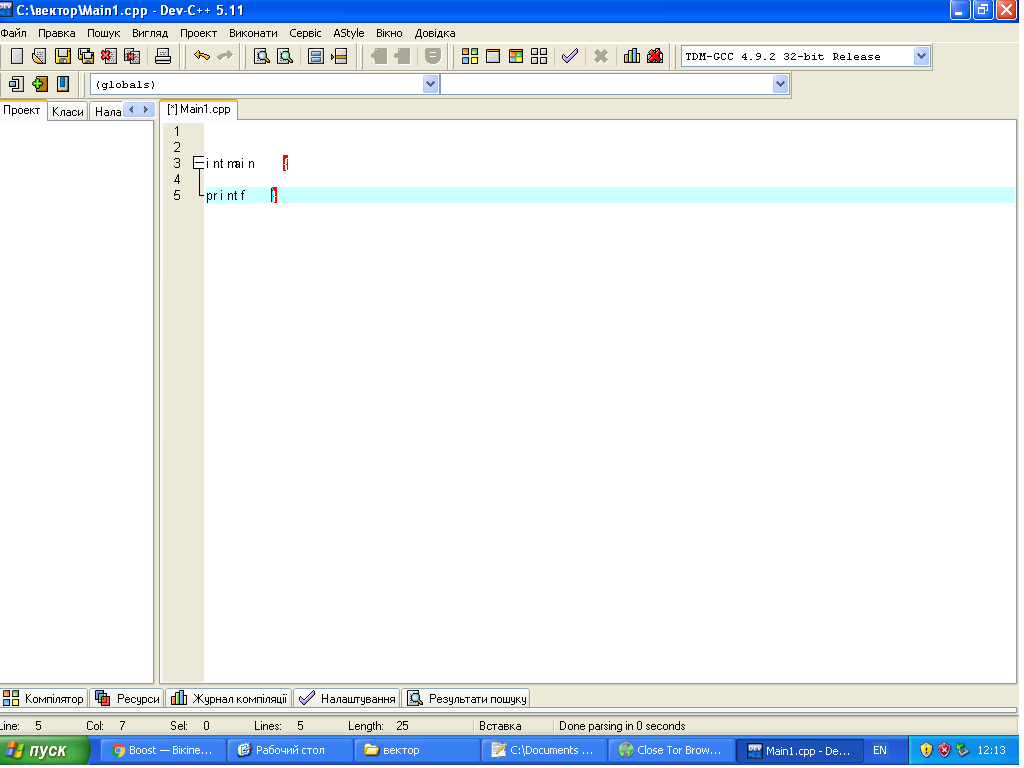Expand the (globals) scope dropdown
This screenshot has height=768, width=1024.
click(430, 85)
